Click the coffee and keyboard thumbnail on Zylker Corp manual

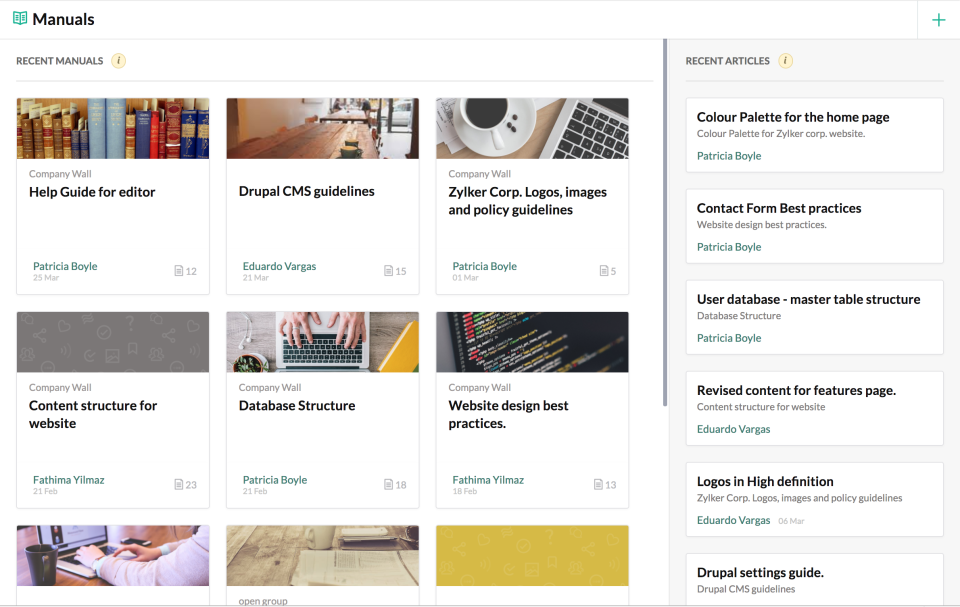coord(532,128)
